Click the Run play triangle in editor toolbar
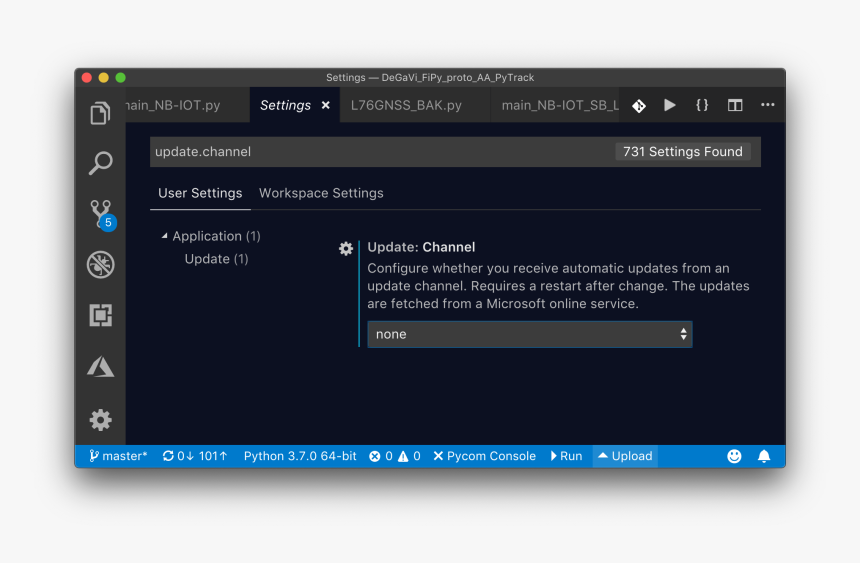This screenshot has height=563, width=860. pos(670,105)
